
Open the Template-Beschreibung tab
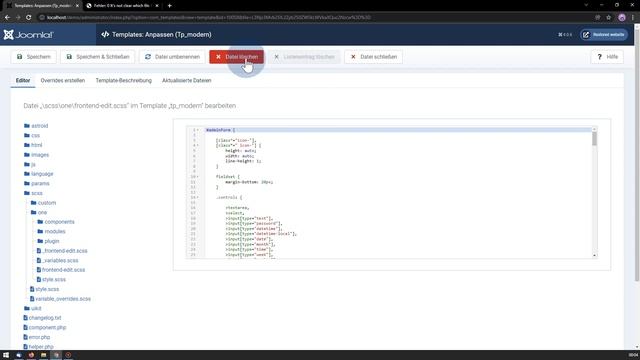124,80
